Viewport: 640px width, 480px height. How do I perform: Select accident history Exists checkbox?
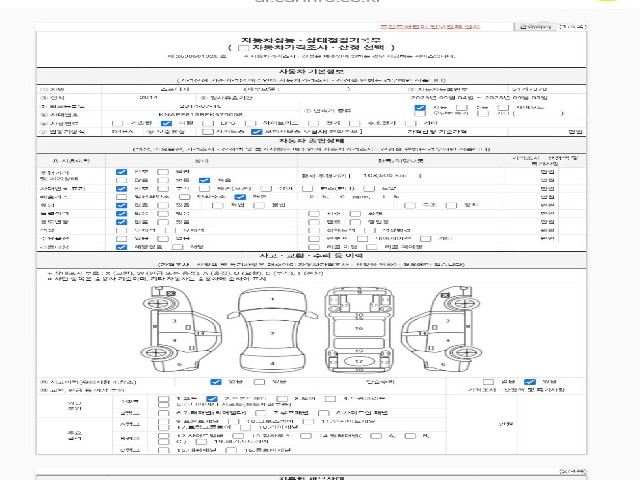click(x=259, y=382)
